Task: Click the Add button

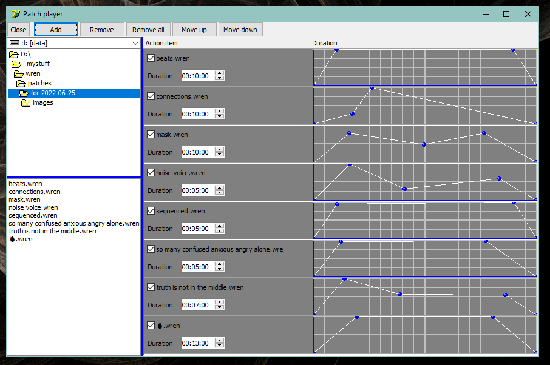Action: coord(56,29)
